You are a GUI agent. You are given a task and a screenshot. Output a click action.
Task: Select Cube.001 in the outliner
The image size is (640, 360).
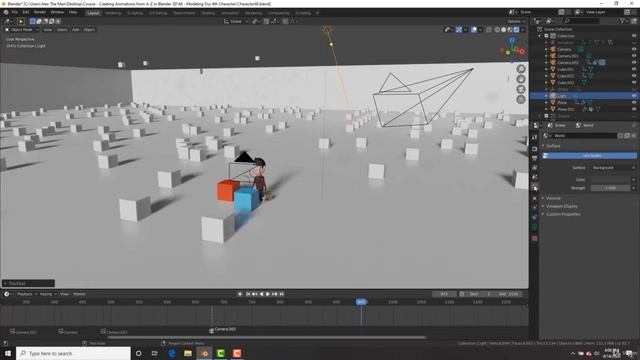[x=565, y=69]
